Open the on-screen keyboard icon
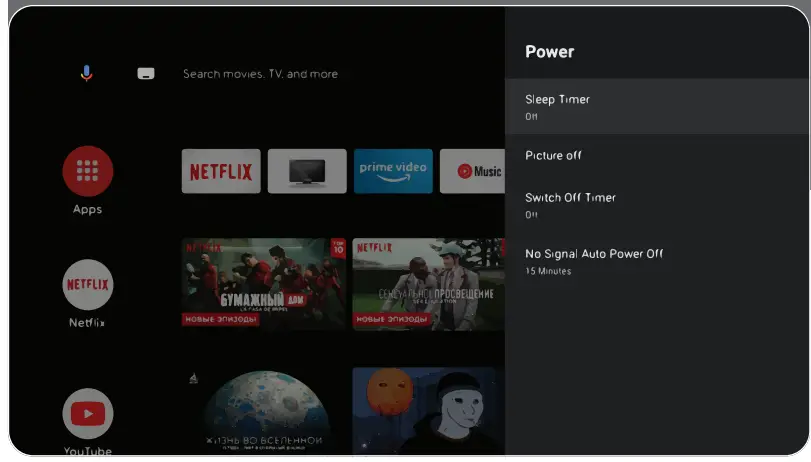811x462 pixels. [146, 73]
